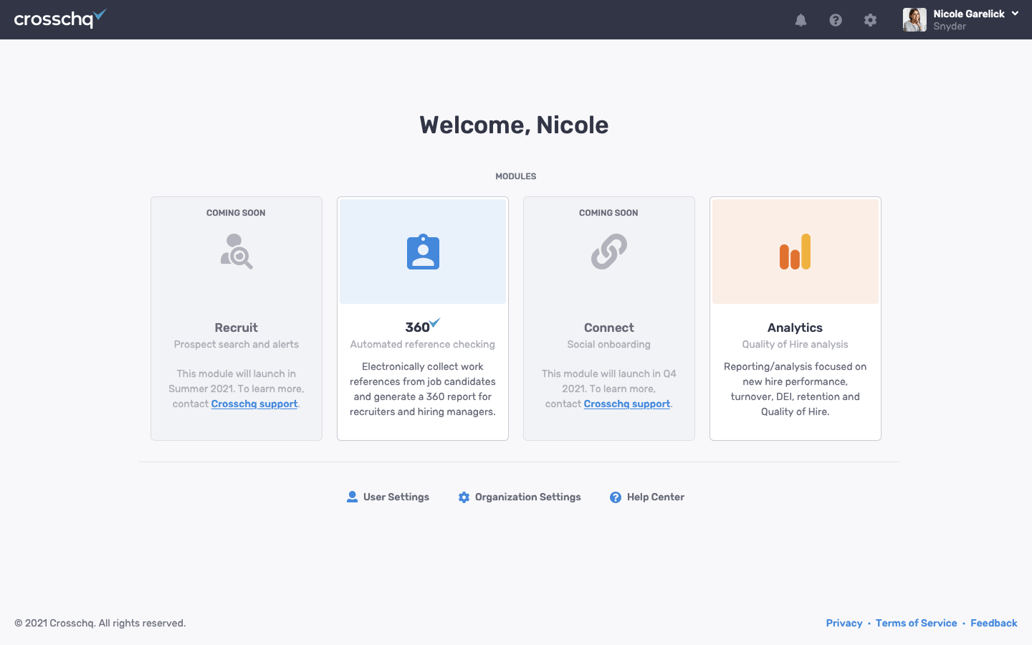
Task: Go to the Help Center
Action: [647, 497]
